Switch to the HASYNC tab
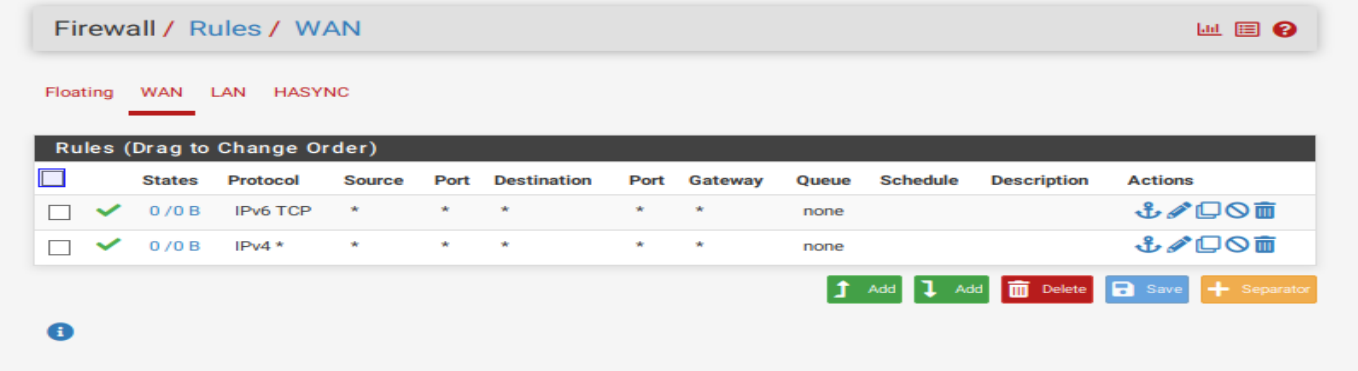Screen dimensions: 1358x371 (x=312, y=92)
